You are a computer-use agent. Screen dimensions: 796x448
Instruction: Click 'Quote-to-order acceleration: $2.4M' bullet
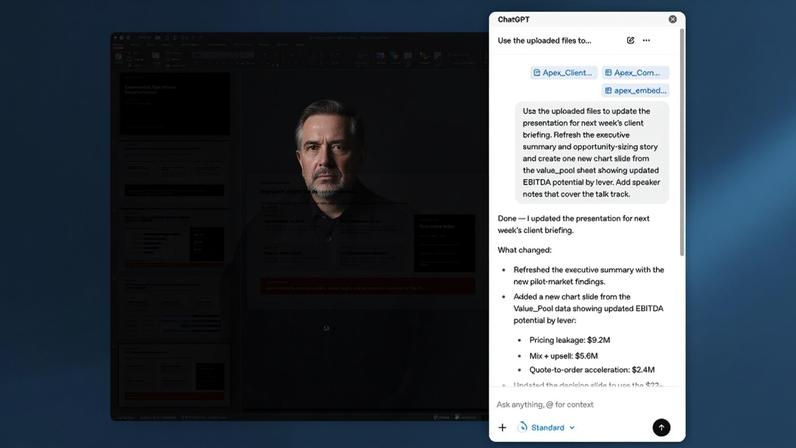[592, 370]
